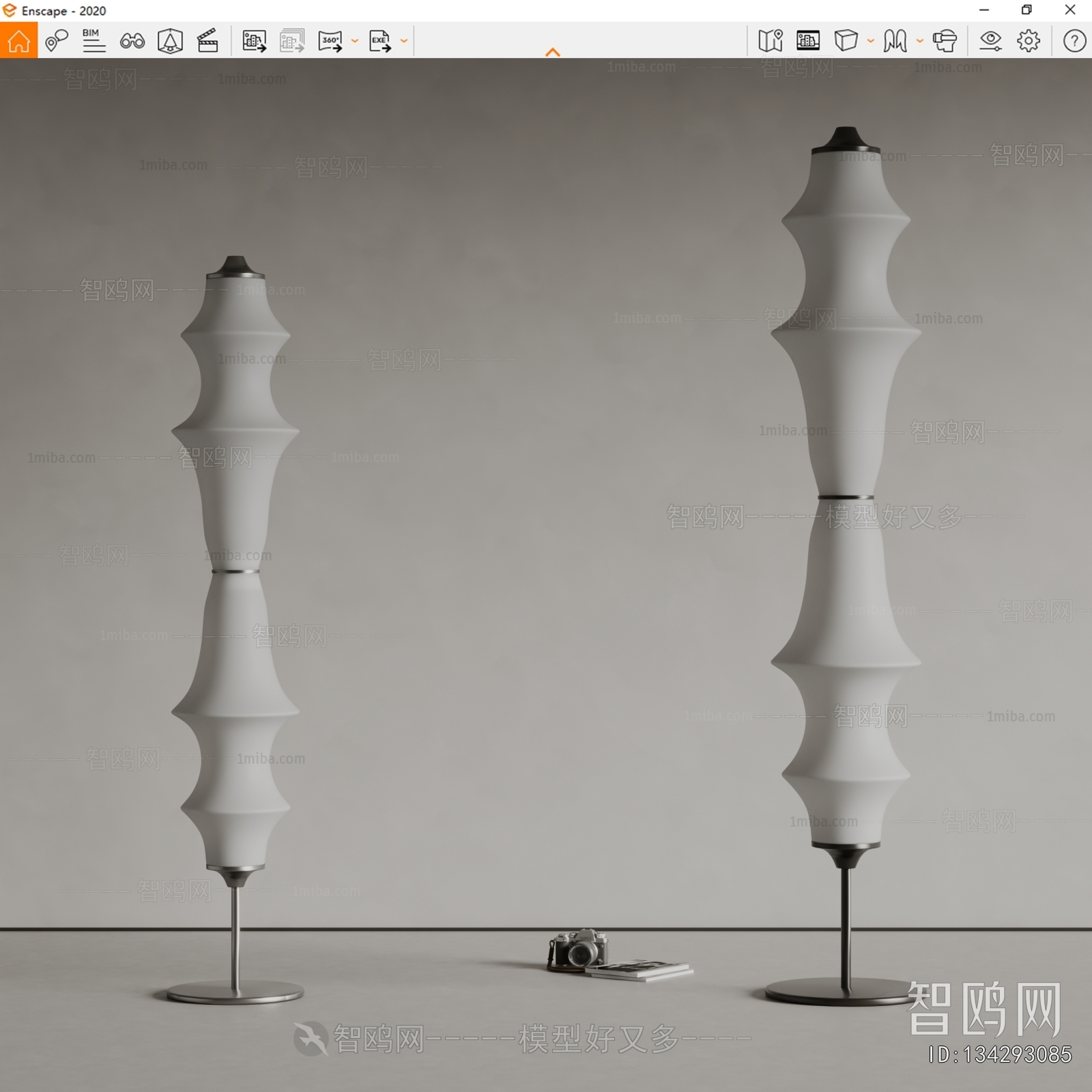Screen dimensions: 1092x1092
Task: Toggle BIM information mode
Action: (x=94, y=40)
